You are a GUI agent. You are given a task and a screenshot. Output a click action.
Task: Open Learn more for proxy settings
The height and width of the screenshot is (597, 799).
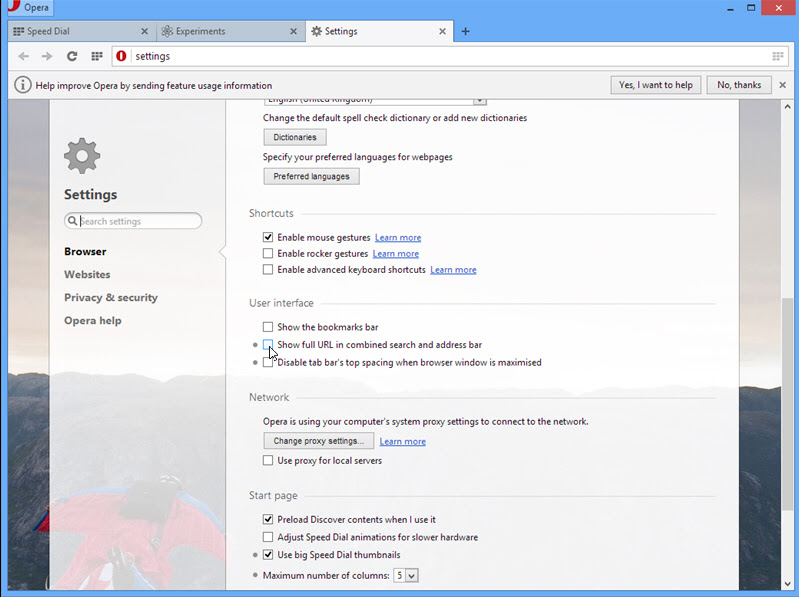click(403, 441)
